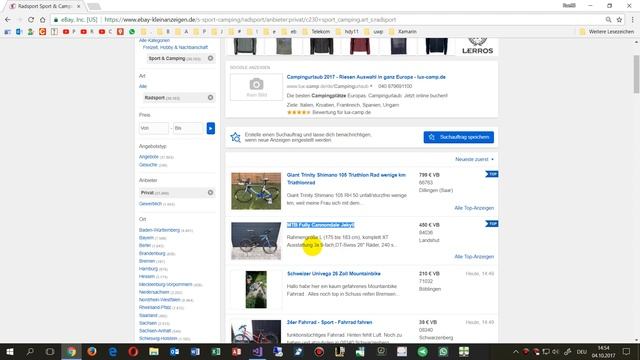Image resolution: width=640 pixels, height=360 pixels.
Task: Filter location to Nordrhein-Westfalen
Action: (159, 300)
